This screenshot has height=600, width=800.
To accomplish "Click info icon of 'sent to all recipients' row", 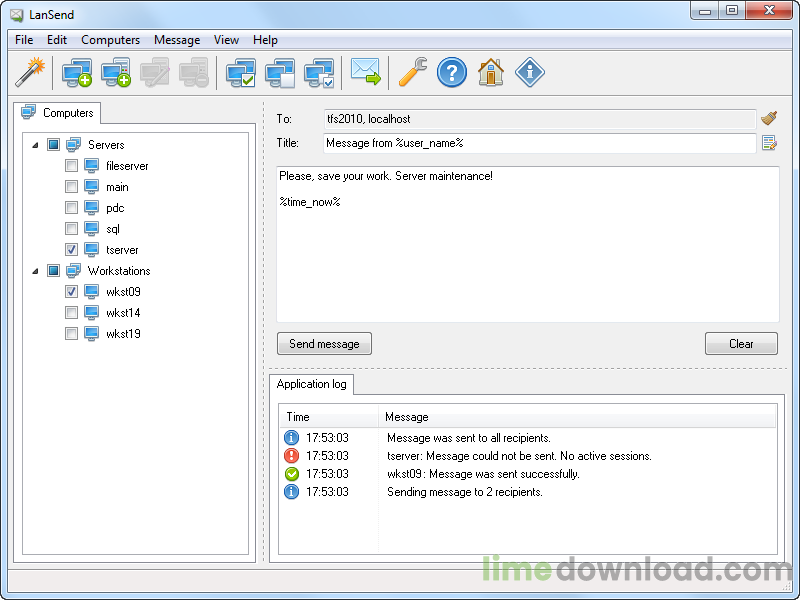I will pyautogui.click(x=291, y=438).
